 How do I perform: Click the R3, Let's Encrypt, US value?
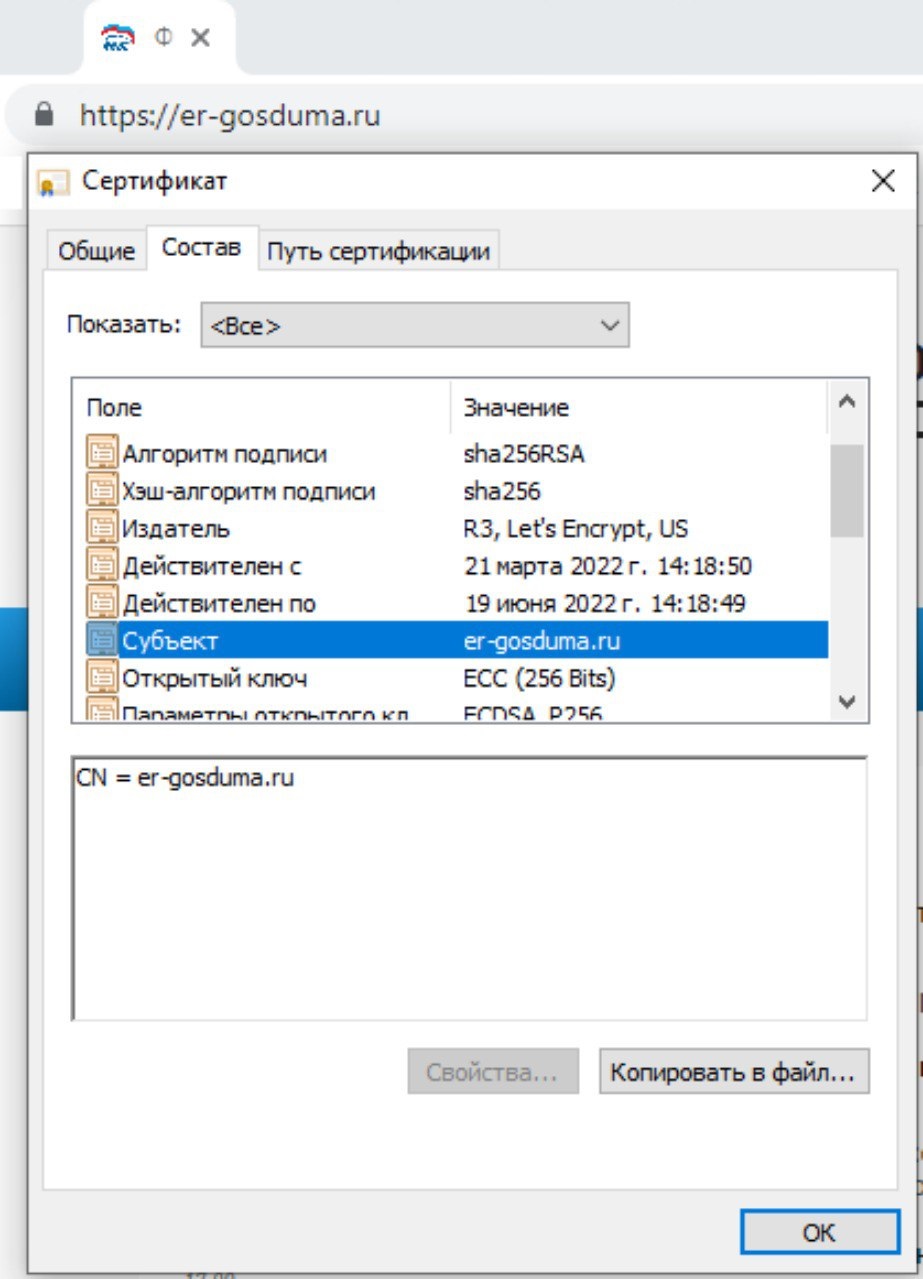point(576,529)
